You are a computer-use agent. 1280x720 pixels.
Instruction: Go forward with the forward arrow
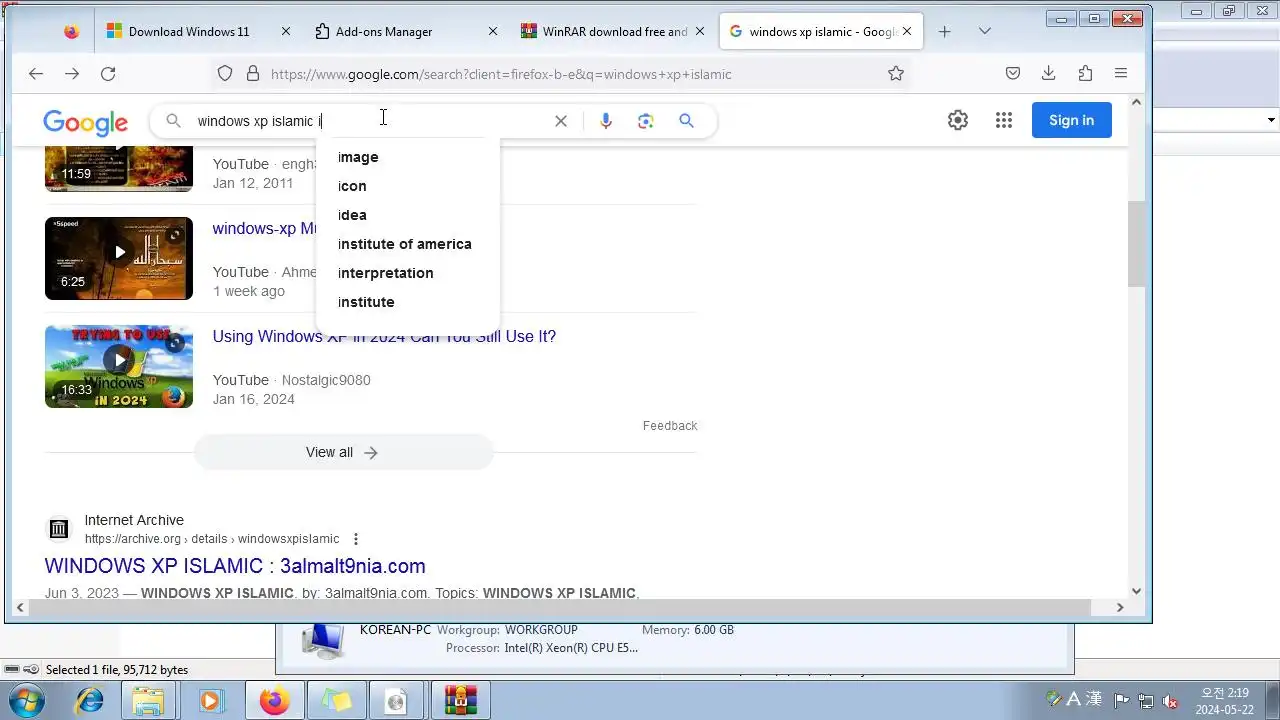coord(72,74)
